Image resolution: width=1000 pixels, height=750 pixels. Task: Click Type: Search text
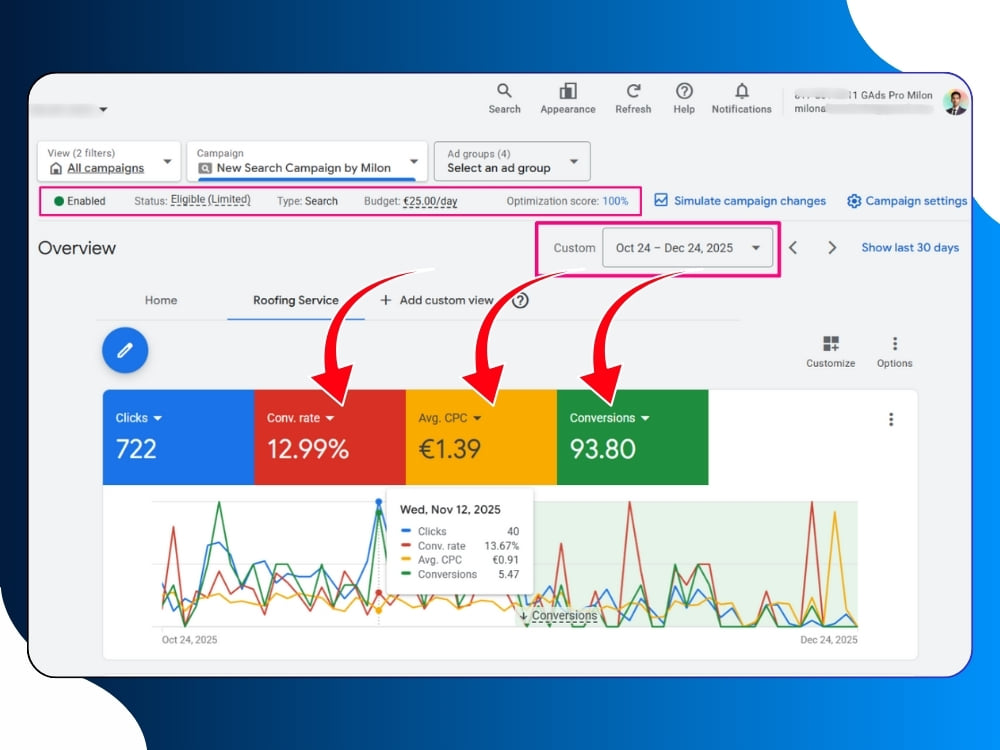tap(307, 201)
